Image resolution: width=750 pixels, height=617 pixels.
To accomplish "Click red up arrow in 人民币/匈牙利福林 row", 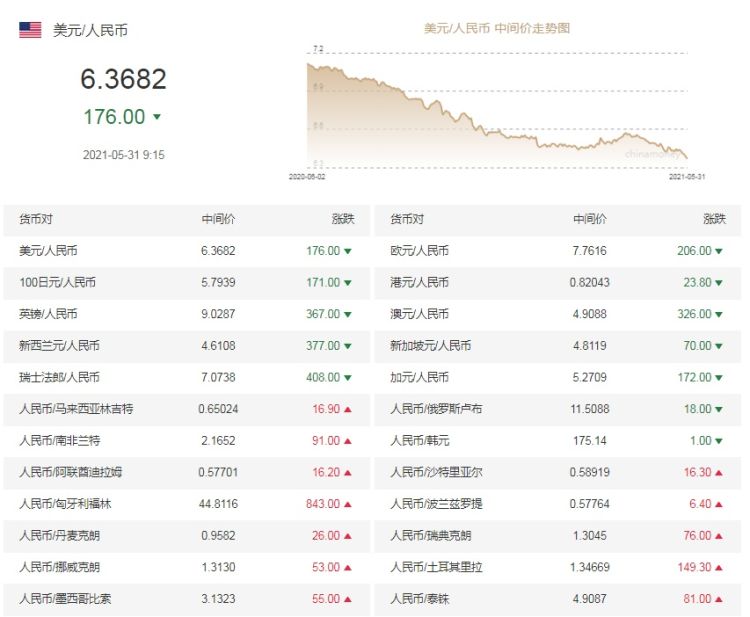I will pos(348,504).
